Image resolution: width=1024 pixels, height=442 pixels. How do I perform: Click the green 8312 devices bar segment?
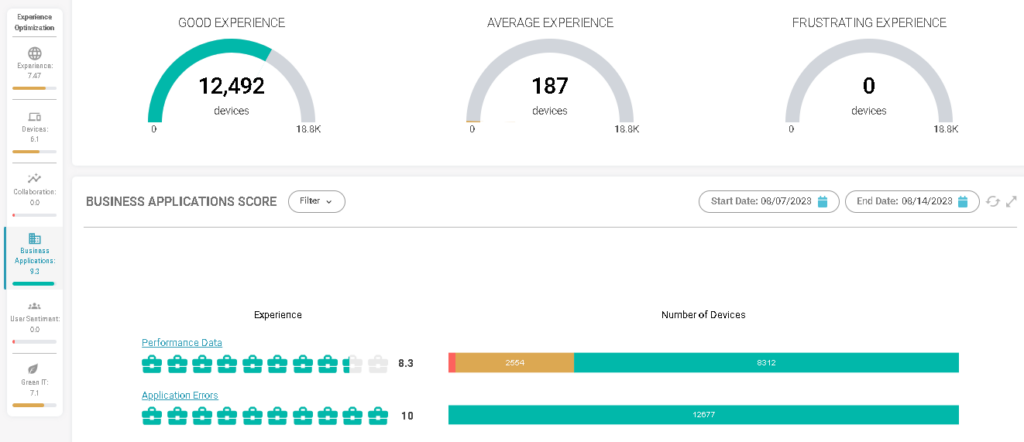pos(766,362)
